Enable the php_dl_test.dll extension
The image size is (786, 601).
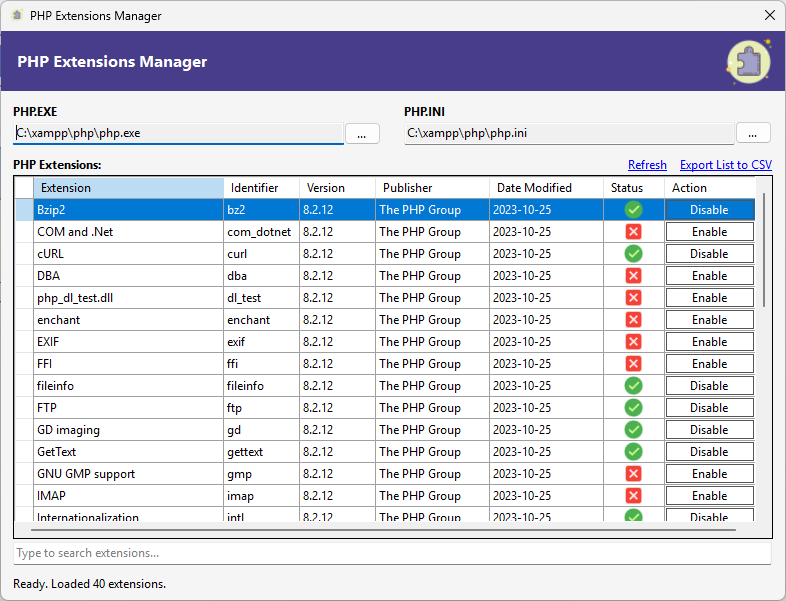[709, 298]
